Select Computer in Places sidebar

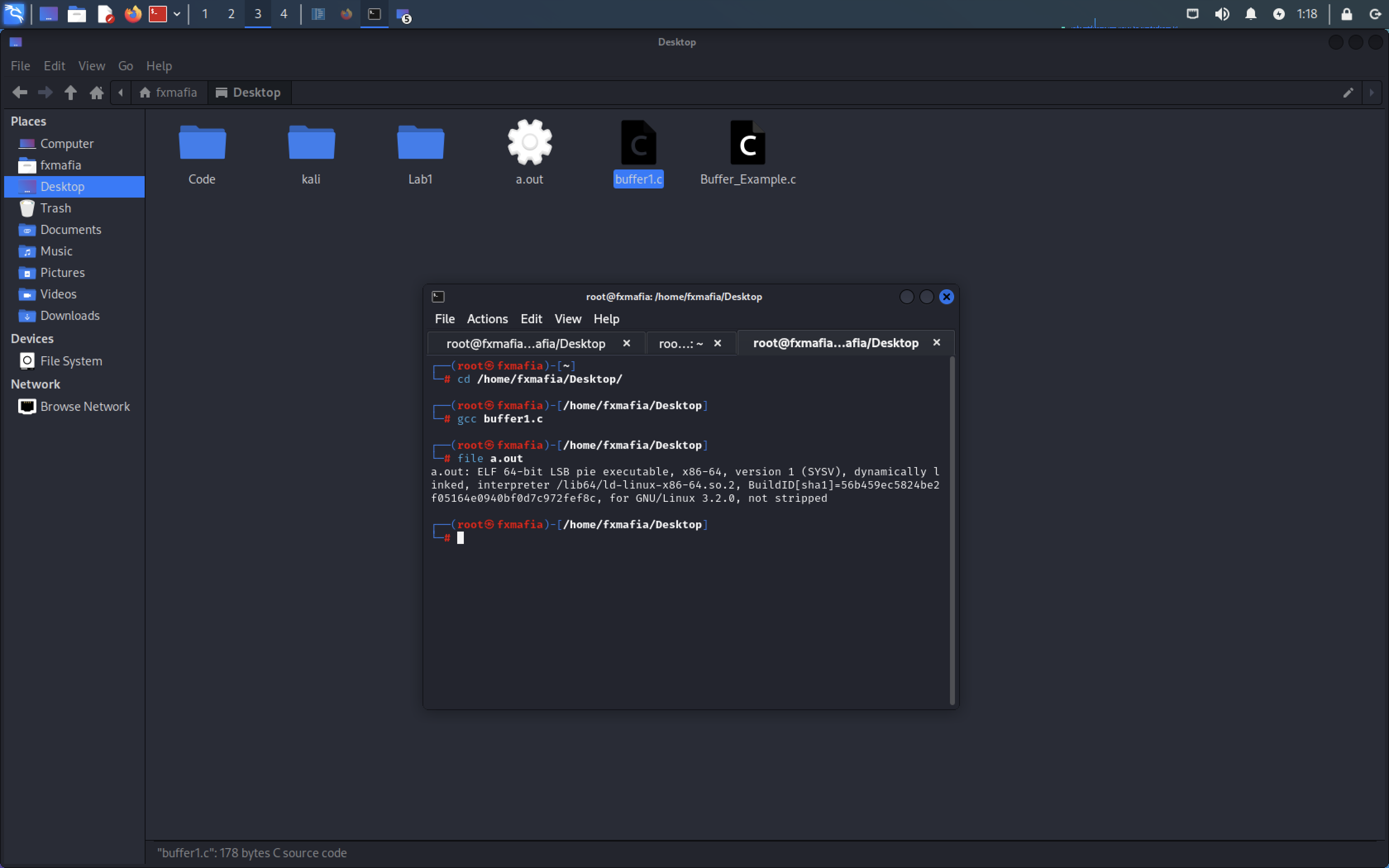pos(74,143)
